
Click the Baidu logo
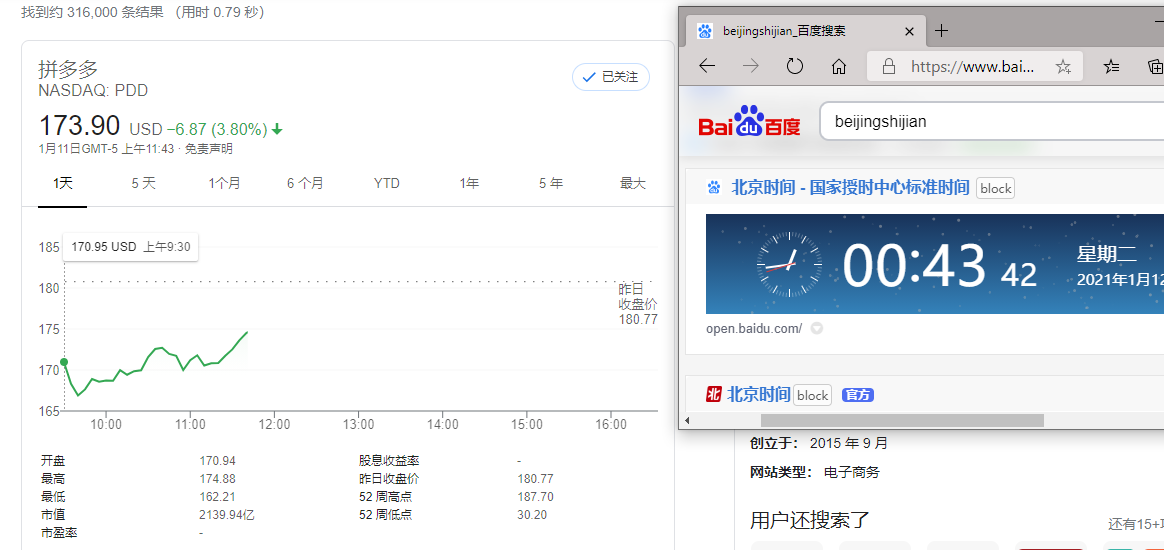pyautogui.click(x=749, y=121)
